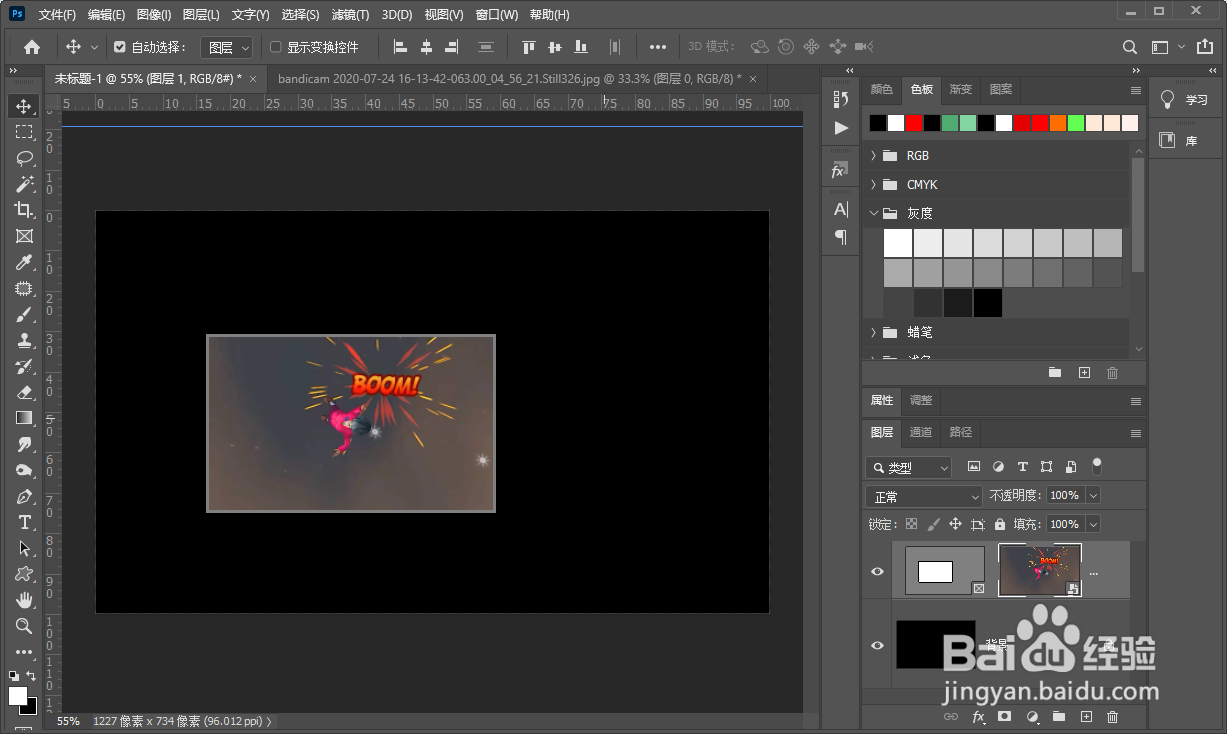Select the Clone Stamp tool
1227x734 pixels.
[x=24, y=340]
